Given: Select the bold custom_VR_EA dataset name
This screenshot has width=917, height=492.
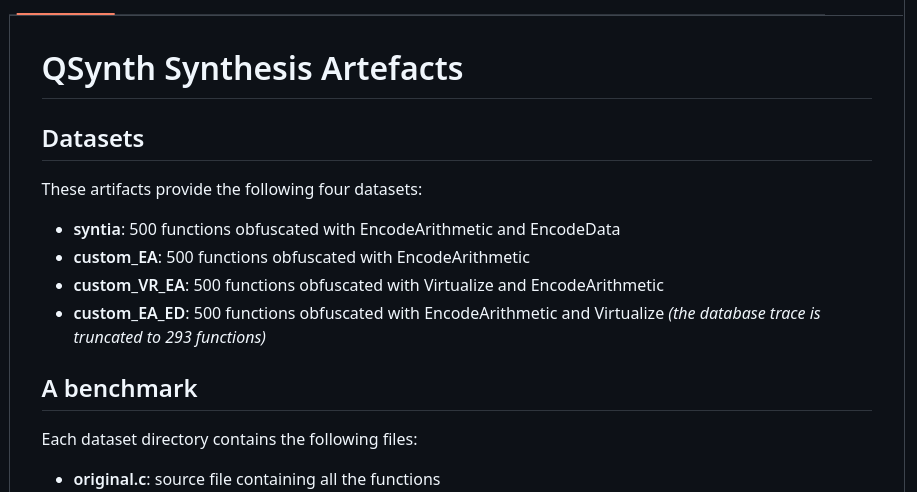Looking at the screenshot, I should (x=129, y=285).
